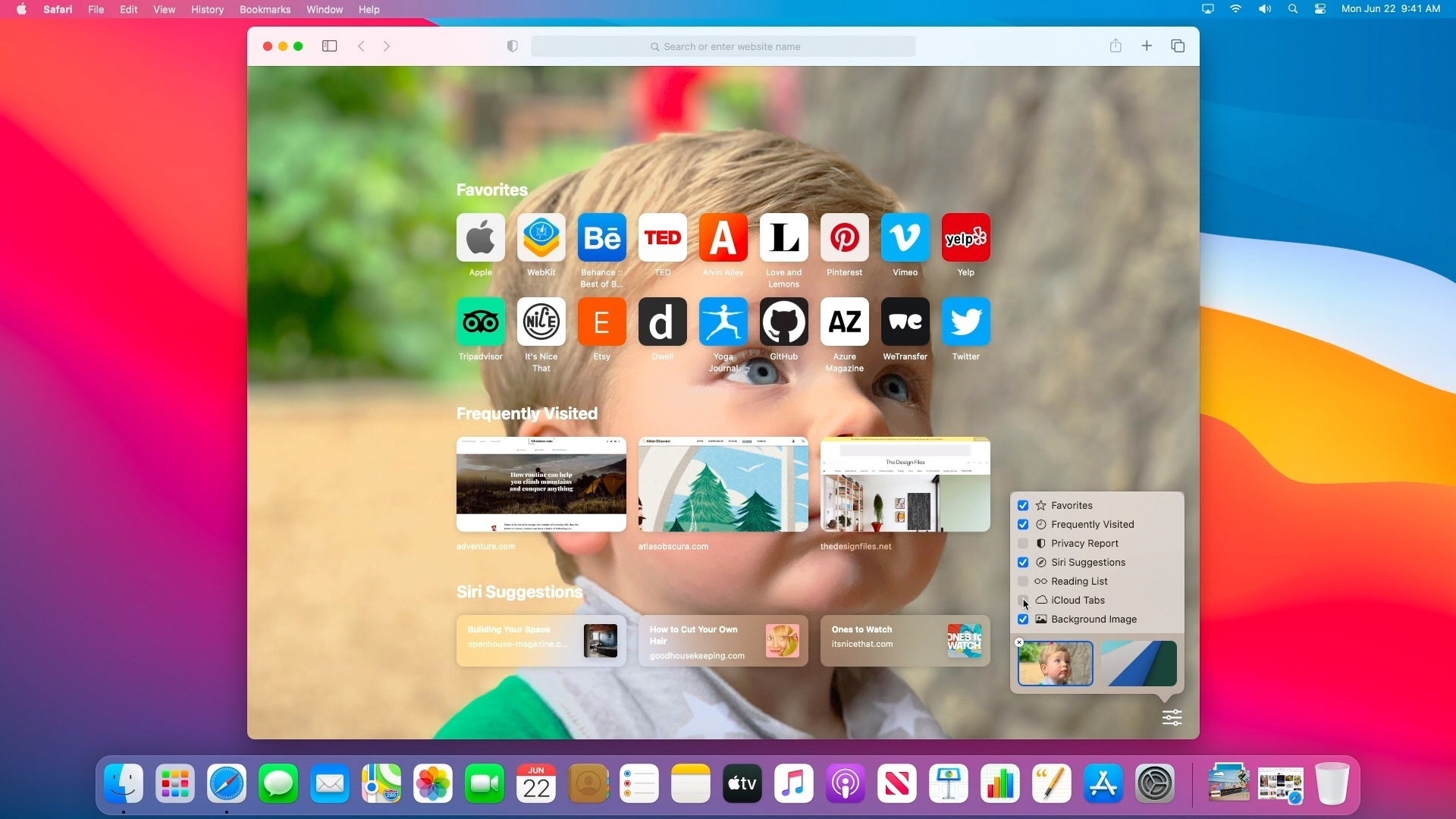This screenshot has height=819, width=1456.
Task: Click the Yelp favorites icon
Action: [x=965, y=236]
